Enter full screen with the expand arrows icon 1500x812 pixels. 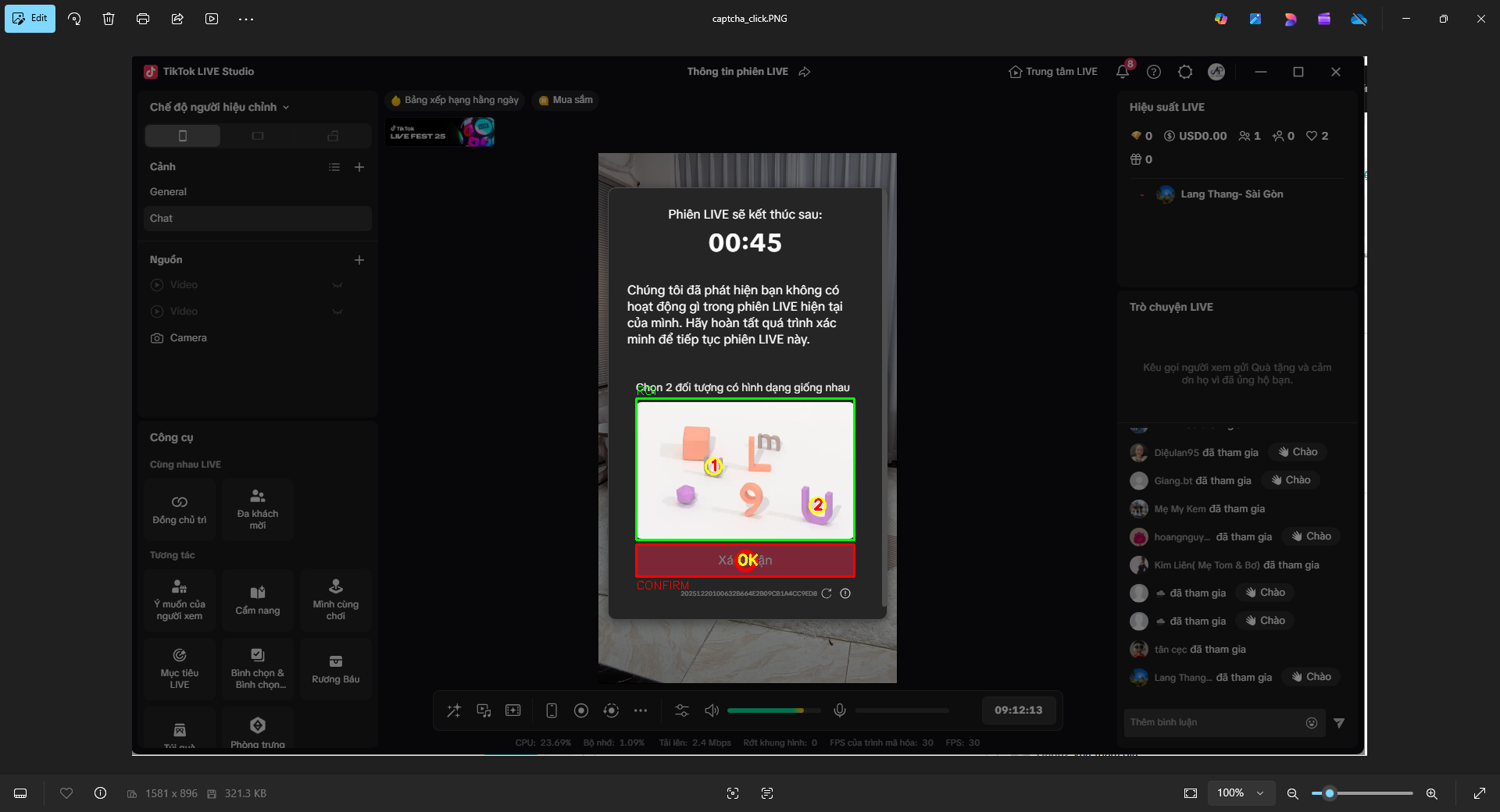pos(1479,793)
